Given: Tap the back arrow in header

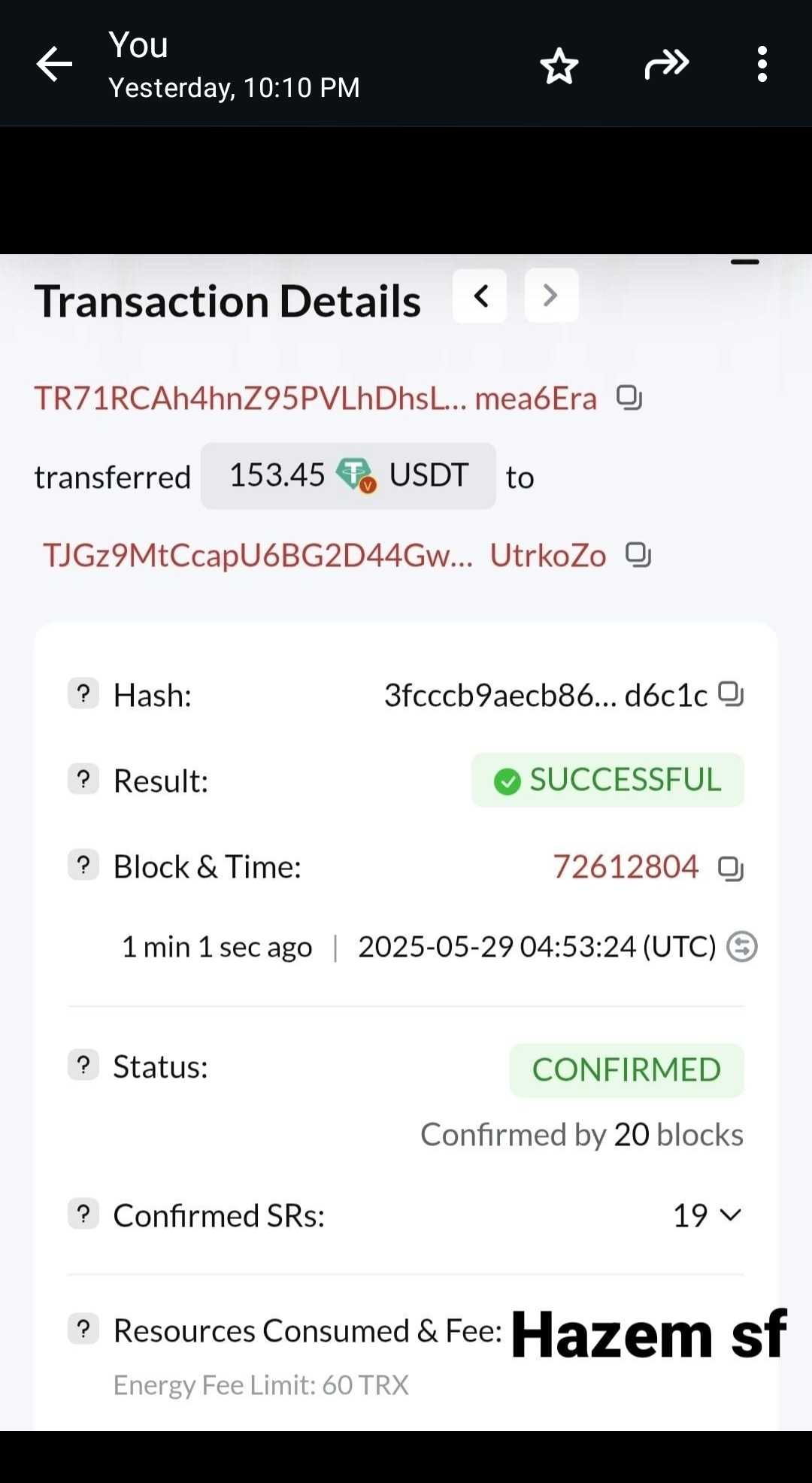Looking at the screenshot, I should tap(55, 64).
